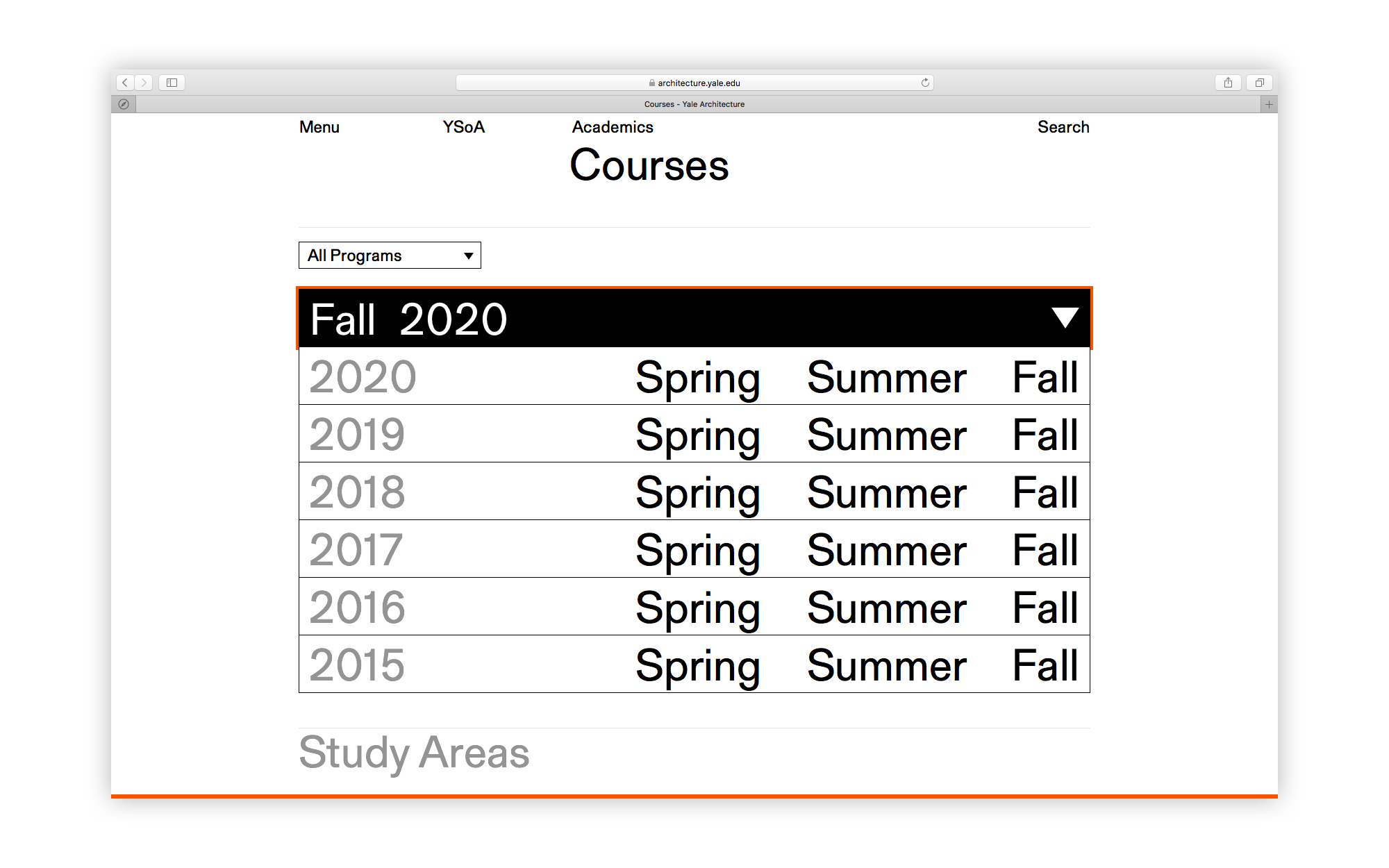Open the All Programs dropdown

coord(390,256)
